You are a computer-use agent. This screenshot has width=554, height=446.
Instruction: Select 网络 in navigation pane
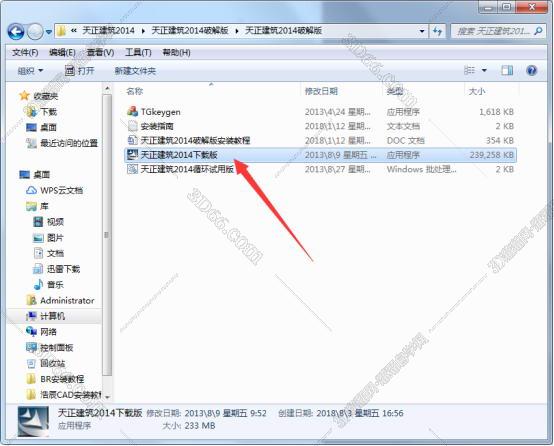tap(42, 332)
